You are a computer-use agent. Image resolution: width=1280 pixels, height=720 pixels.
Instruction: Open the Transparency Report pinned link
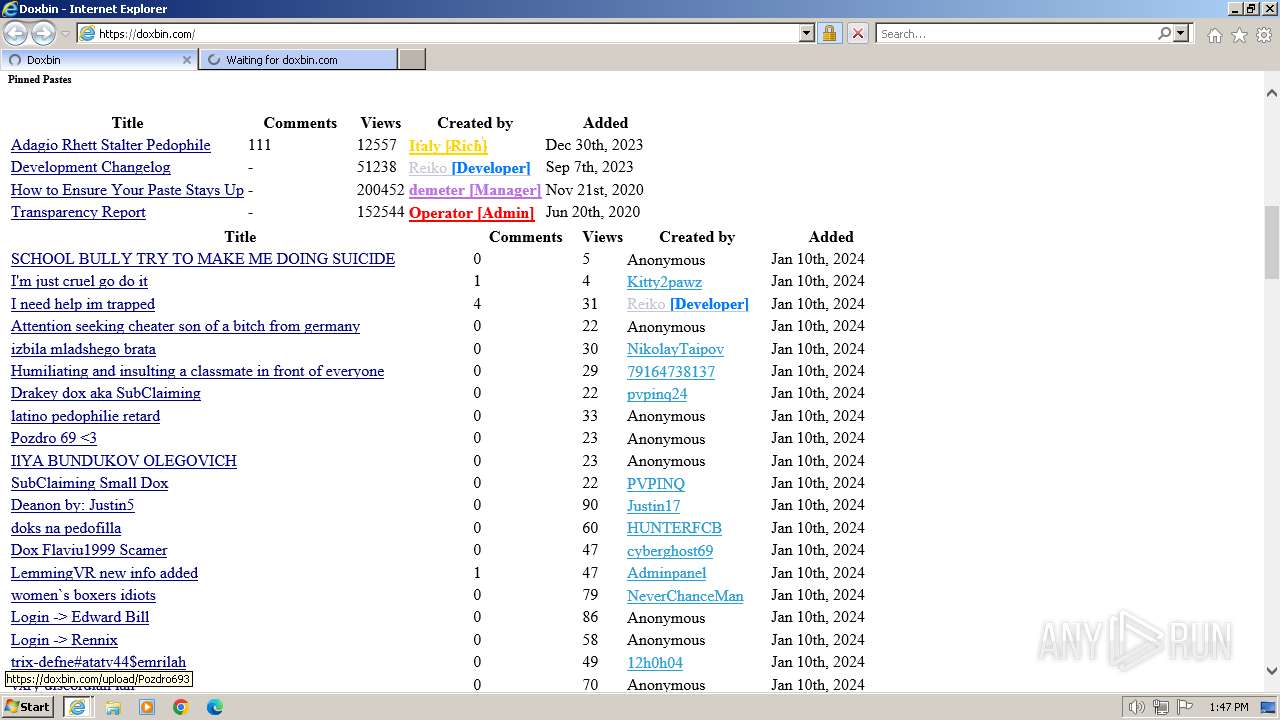[78, 212]
